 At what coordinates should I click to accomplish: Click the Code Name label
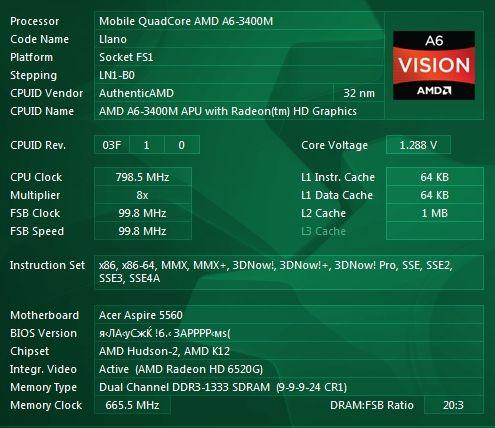coord(39,39)
